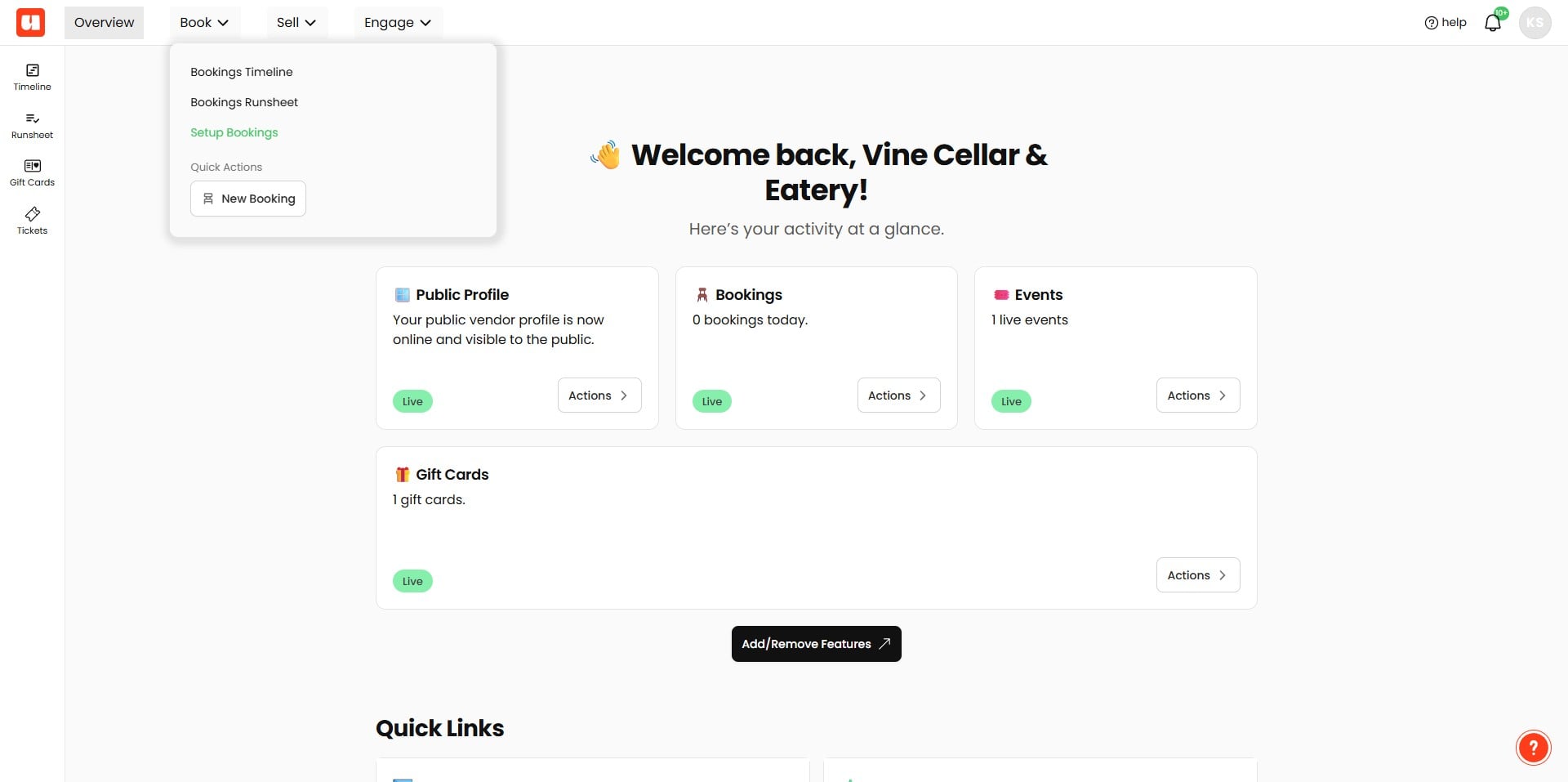Open the Tickets sidebar icon
Viewport: 1568px width, 782px height.
pyautogui.click(x=32, y=221)
